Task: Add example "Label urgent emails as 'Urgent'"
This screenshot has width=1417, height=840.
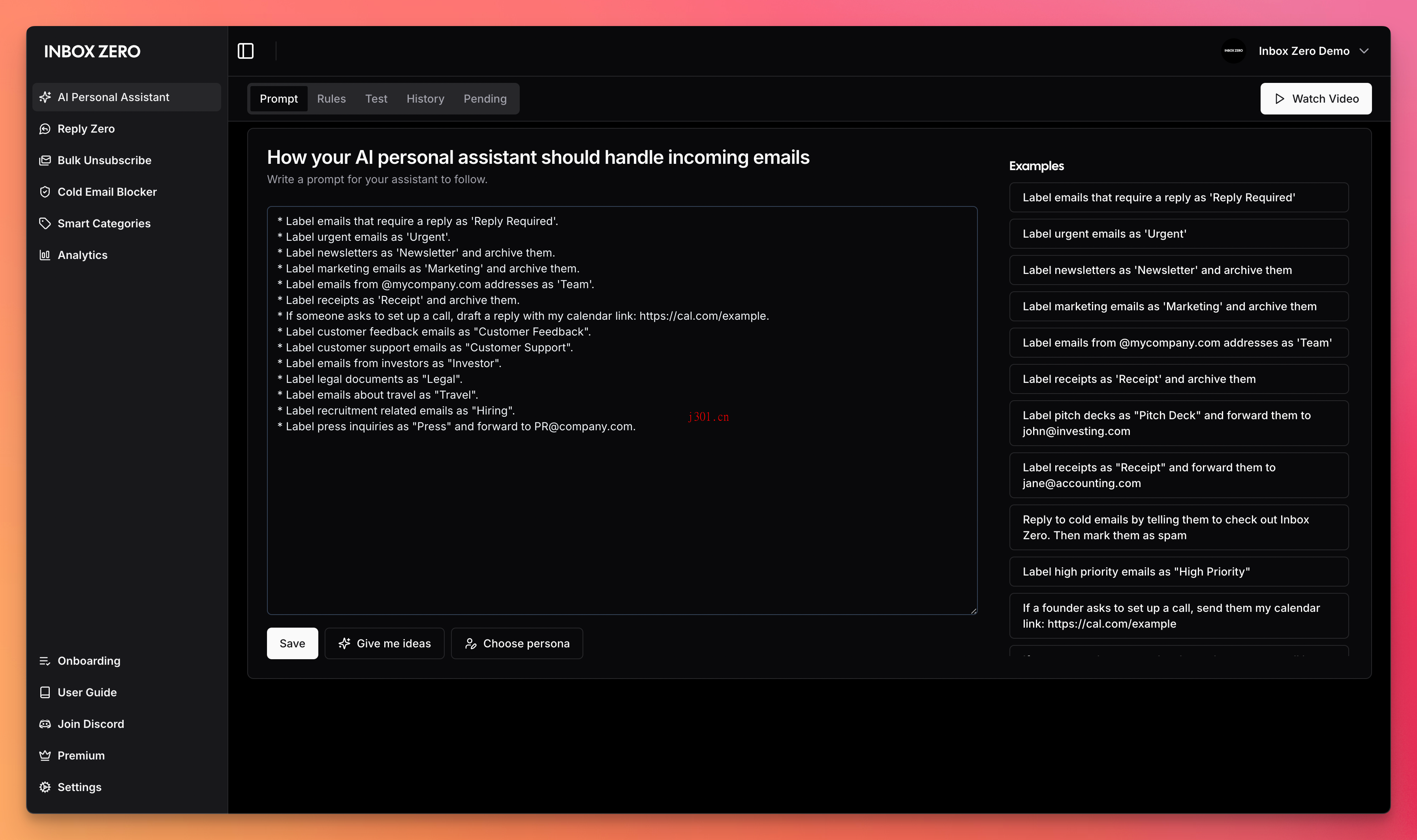Action: [x=1179, y=234]
